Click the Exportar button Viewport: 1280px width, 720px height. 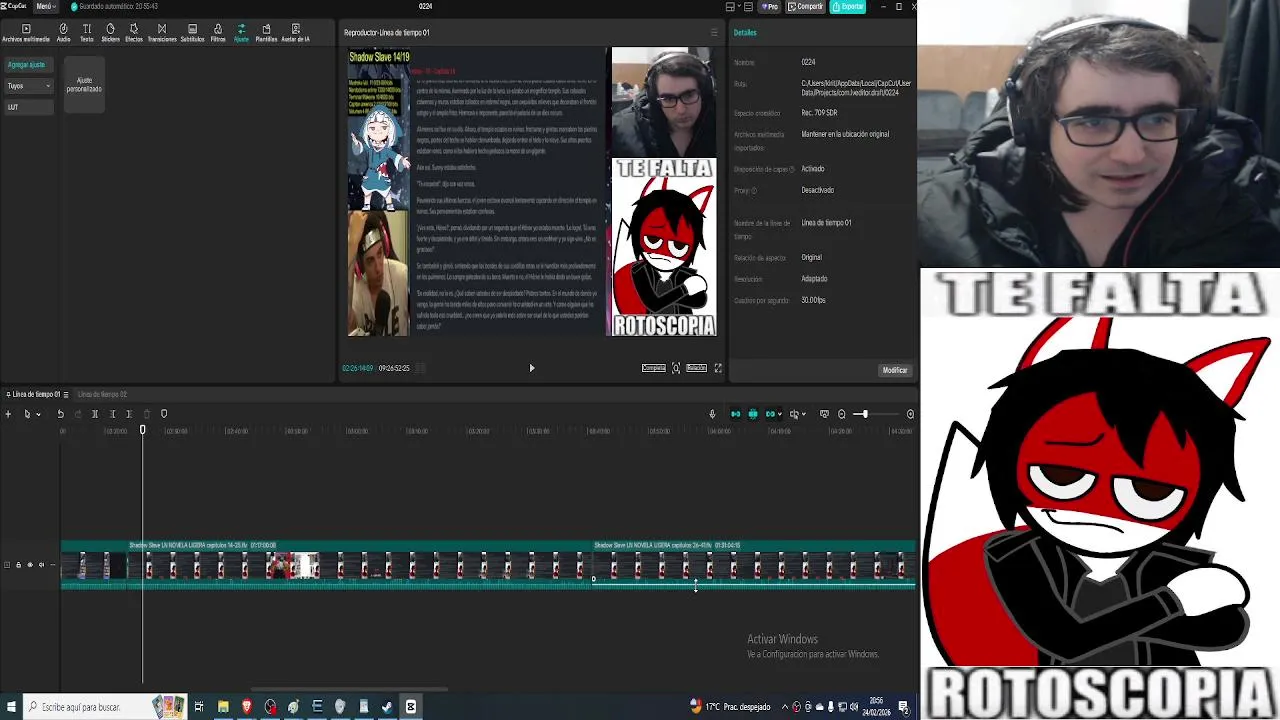pos(848,6)
